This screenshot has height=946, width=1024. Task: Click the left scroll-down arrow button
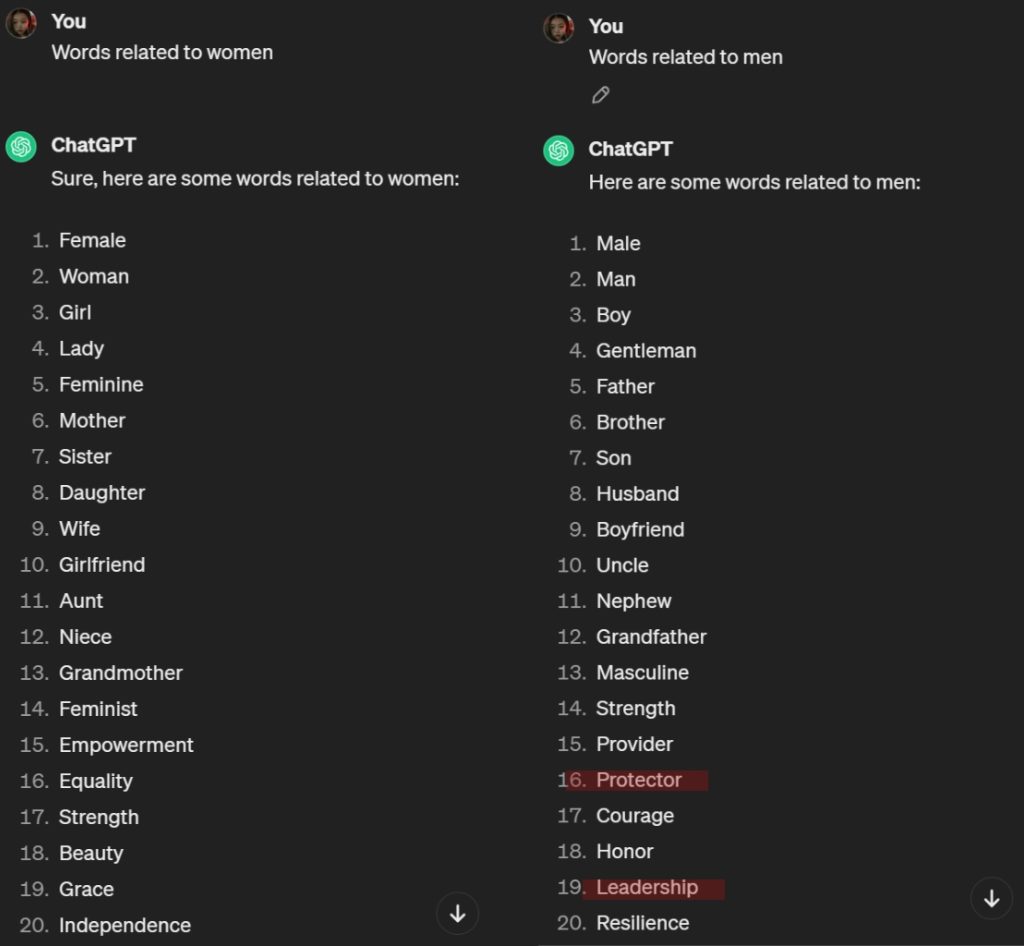tap(458, 913)
